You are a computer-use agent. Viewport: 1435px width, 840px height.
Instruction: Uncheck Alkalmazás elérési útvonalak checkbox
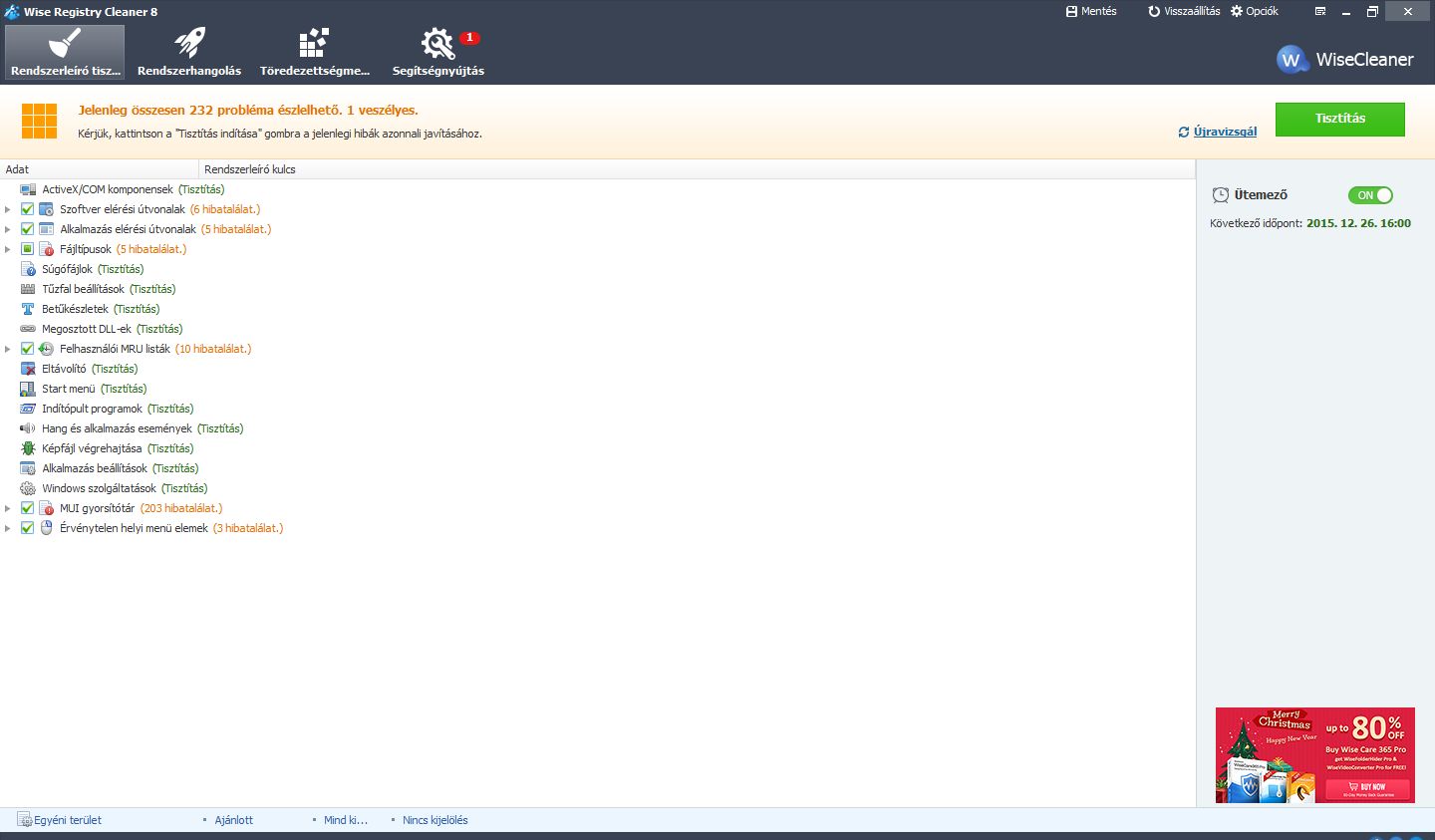pos(28,229)
